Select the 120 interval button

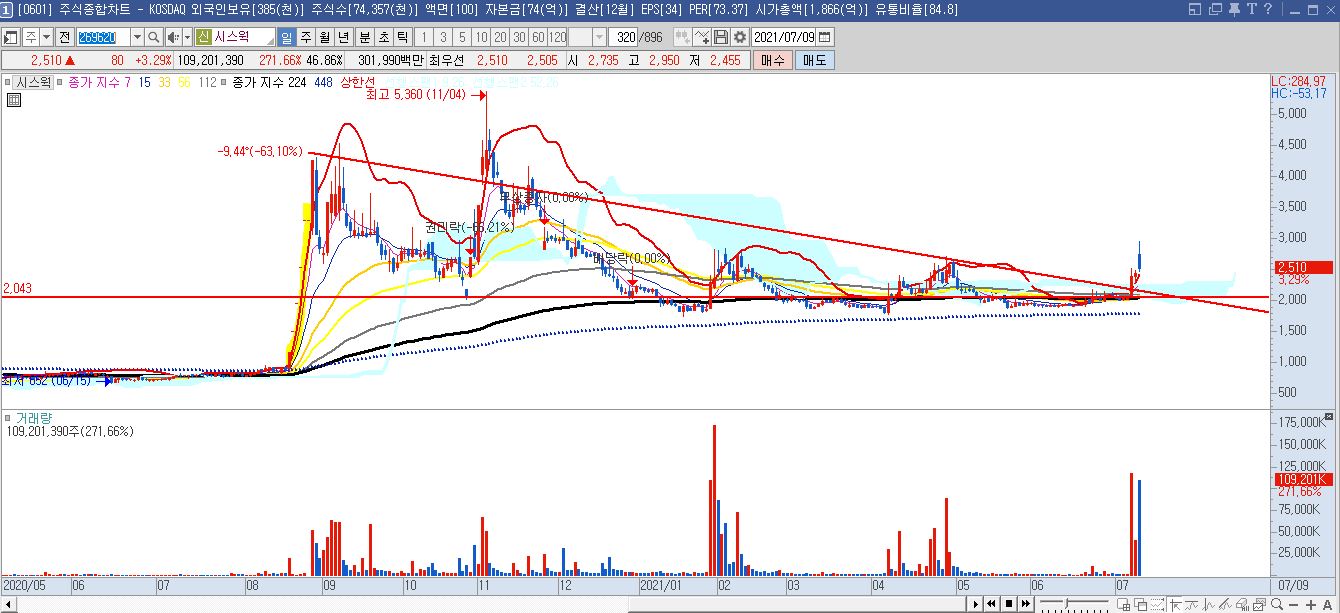tap(557, 37)
